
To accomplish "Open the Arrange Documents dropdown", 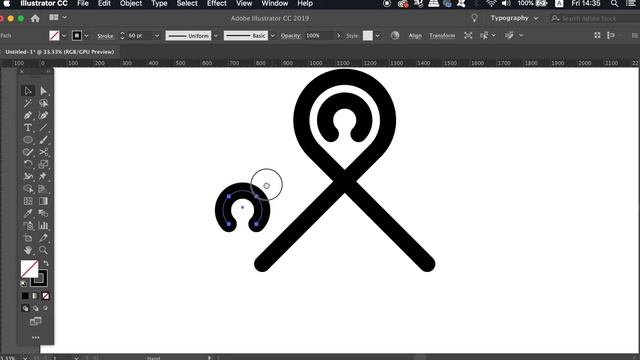I will [58, 18].
